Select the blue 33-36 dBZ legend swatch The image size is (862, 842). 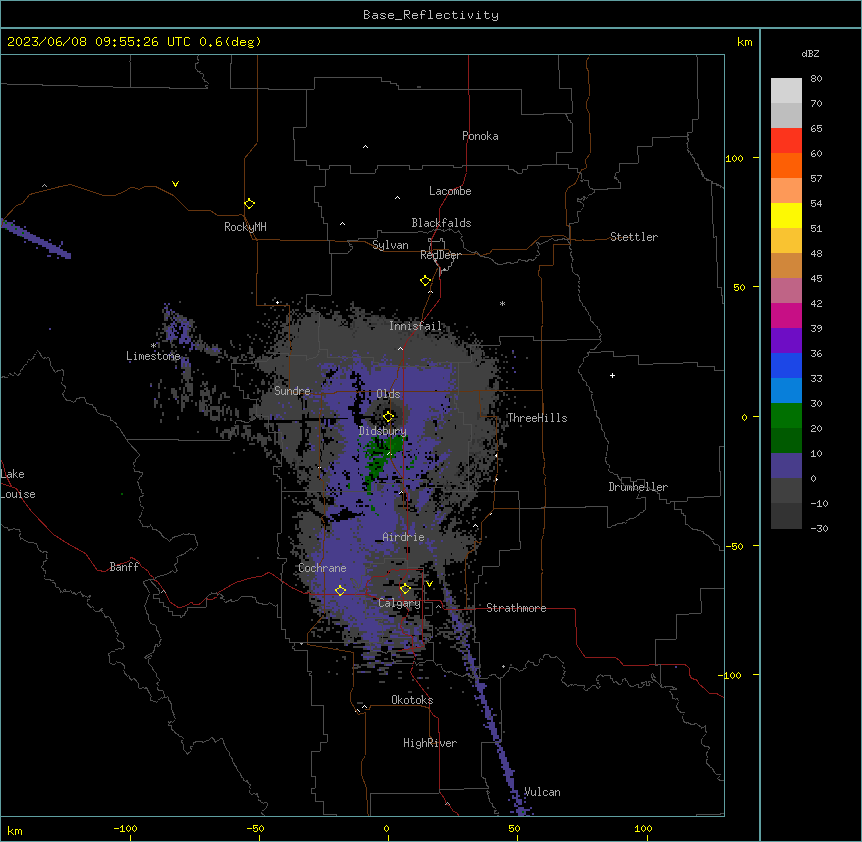click(x=786, y=365)
